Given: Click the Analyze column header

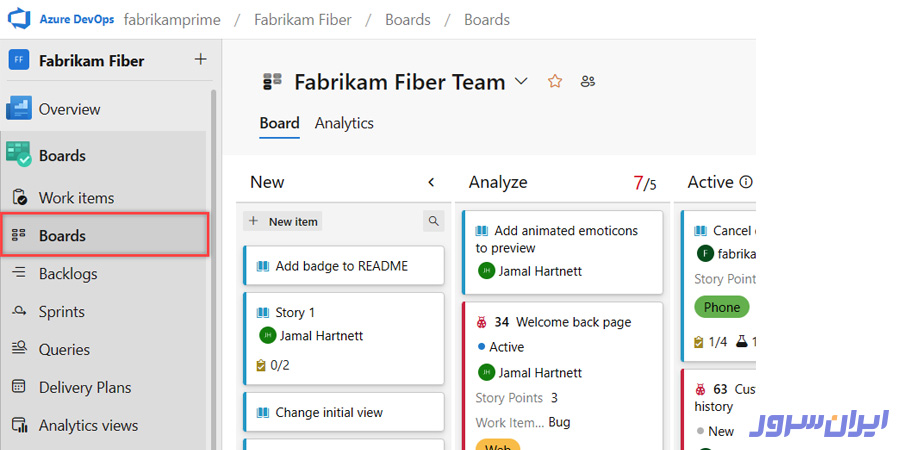Looking at the screenshot, I should (x=498, y=183).
